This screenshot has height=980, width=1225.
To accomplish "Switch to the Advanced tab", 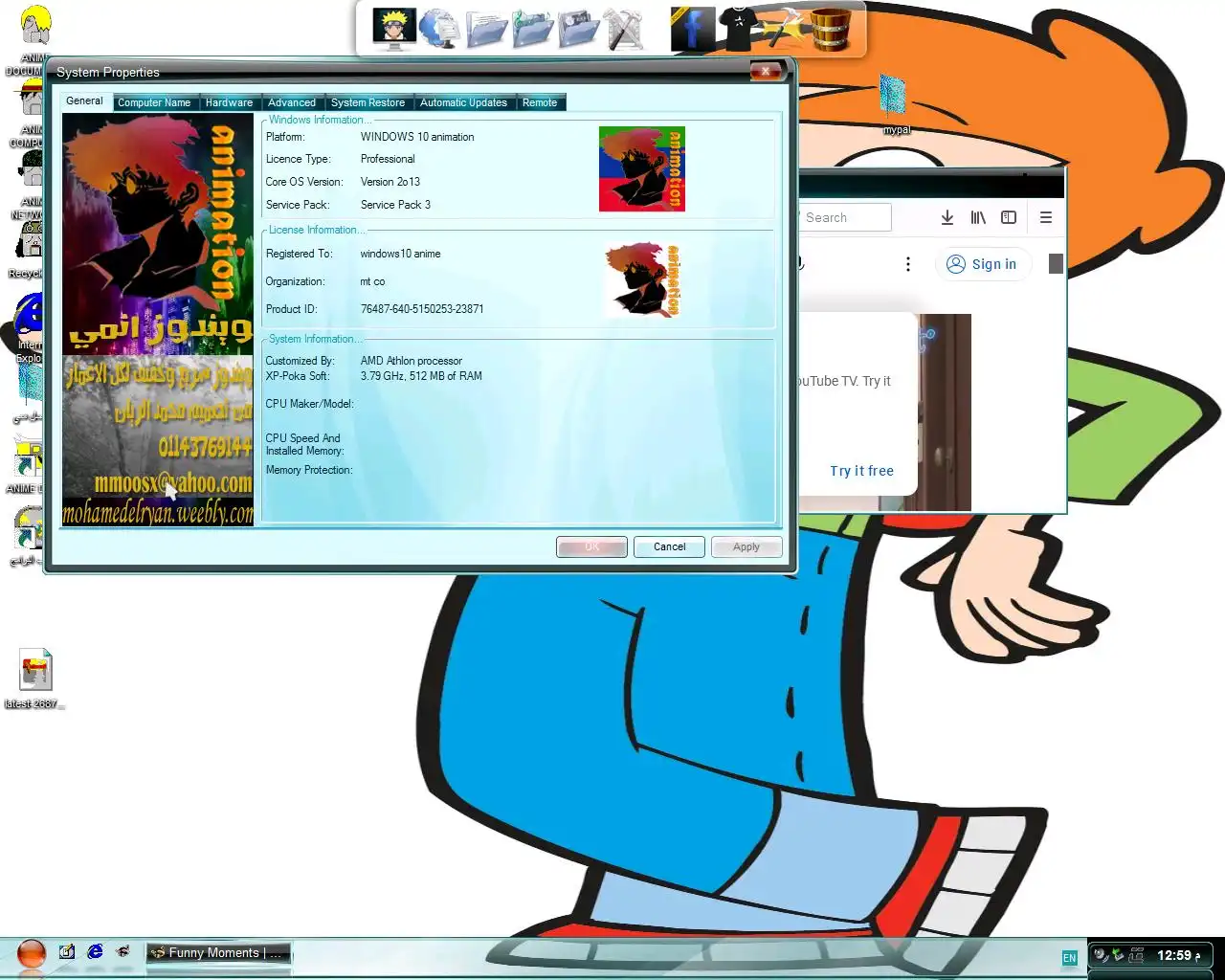I will pos(292,102).
